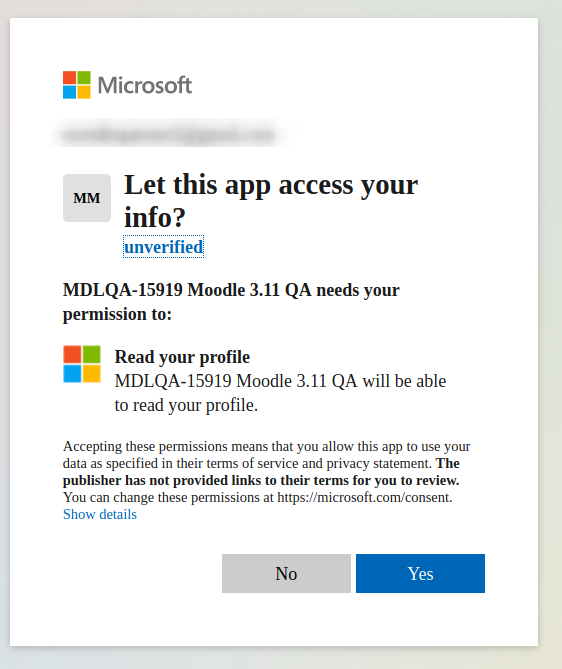Open the unverified publisher link
This screenshot has height=669, width=562.
pyautogui.click(x=163, y=247)
